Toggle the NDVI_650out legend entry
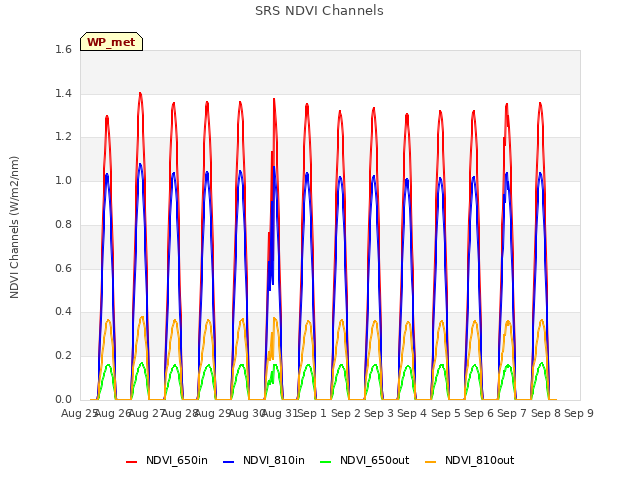The image size is (640, 480). (x=364, y=461)
